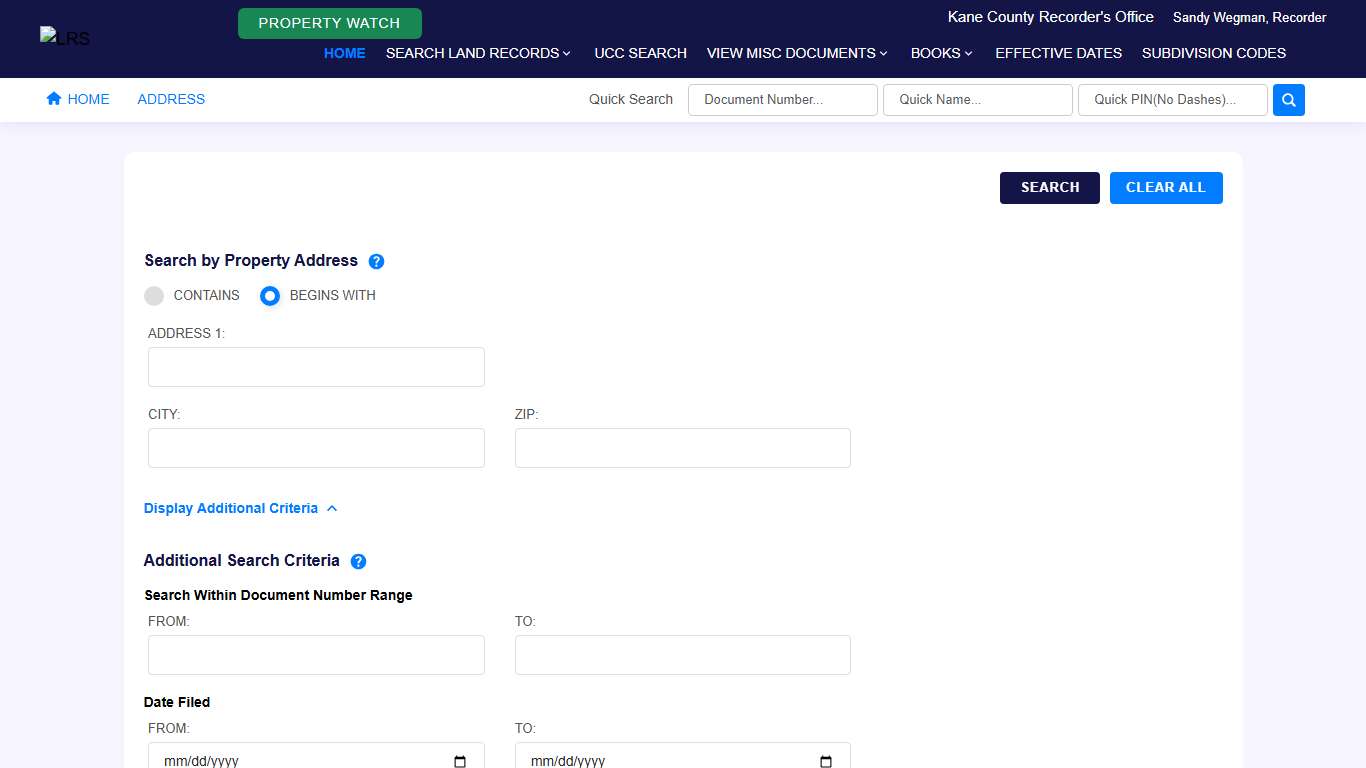The height and width of the screenshot is (768, 1366).
Task: Go to UCC SEARCH in the navigation
Action: click(640, 53)
